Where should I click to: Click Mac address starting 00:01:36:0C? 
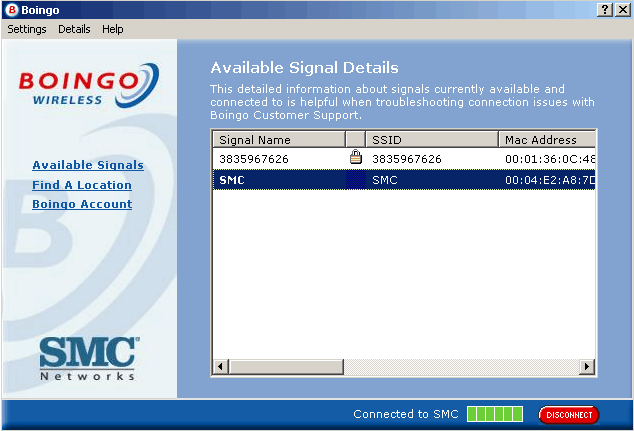(550, 159)
